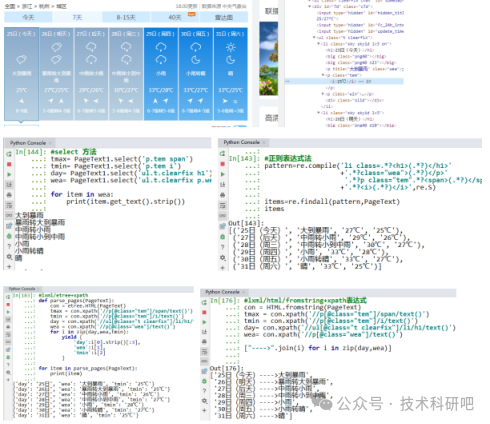The height and width of the screenshot is (424, 490).
Task: Switch to the 今天 forecast tab
Action: (28, 17)
